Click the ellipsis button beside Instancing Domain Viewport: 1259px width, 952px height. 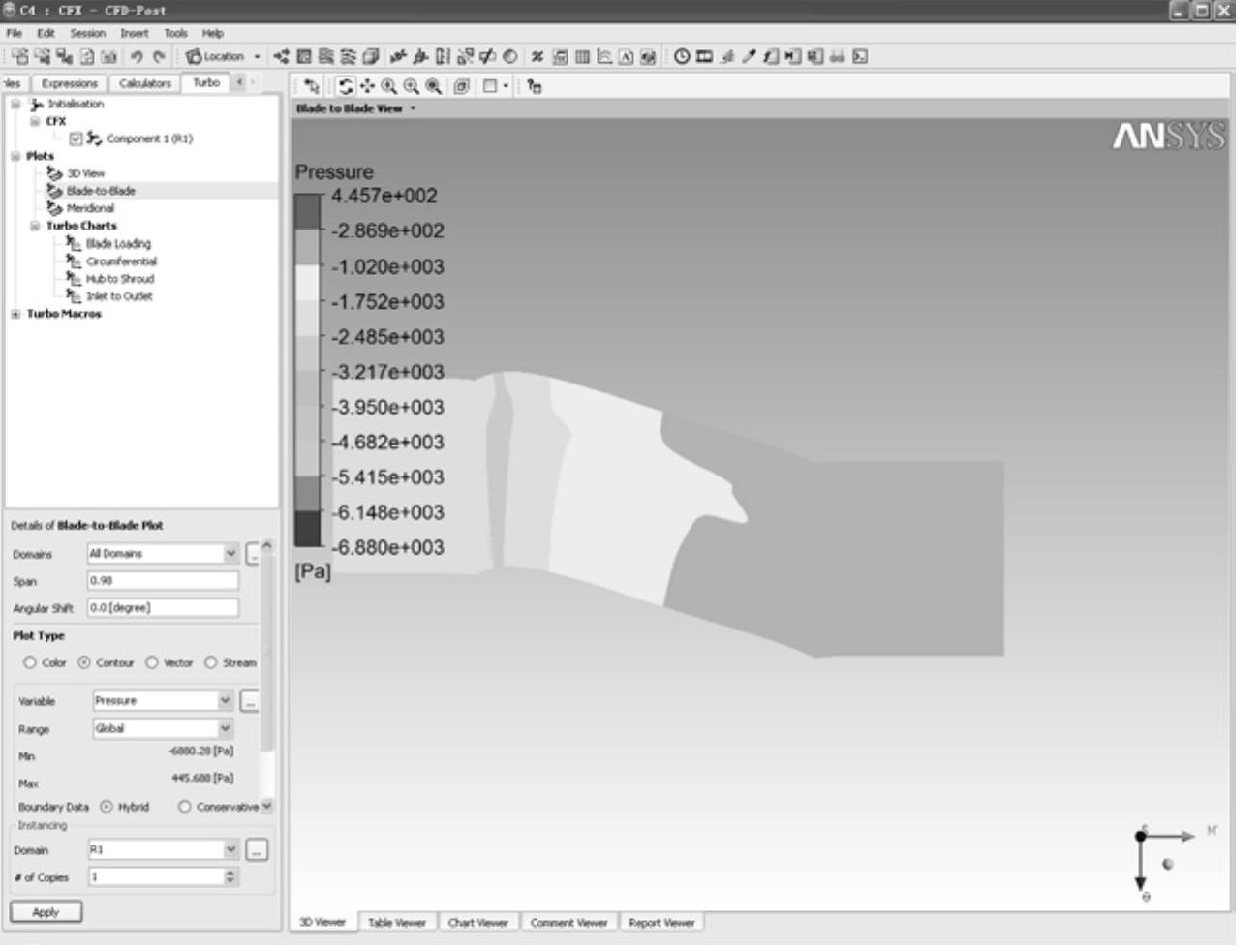pyautogui.click(x=257, y=849)
